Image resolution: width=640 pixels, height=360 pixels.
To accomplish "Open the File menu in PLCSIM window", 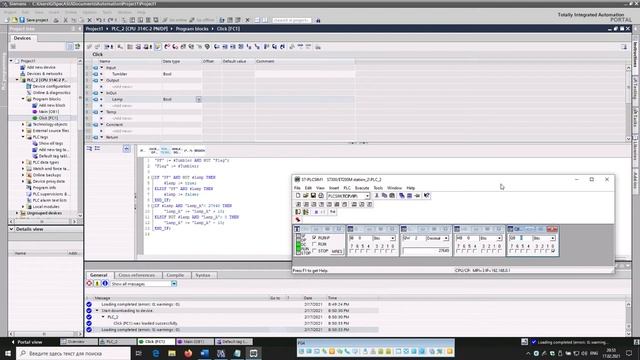I will [x=297, y=188].
